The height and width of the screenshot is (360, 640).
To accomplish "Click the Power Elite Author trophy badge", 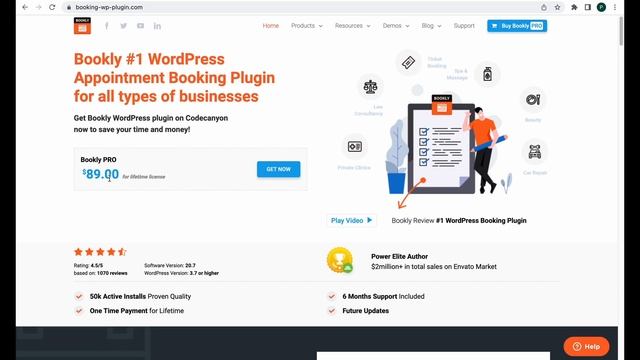I will (340, 260).
